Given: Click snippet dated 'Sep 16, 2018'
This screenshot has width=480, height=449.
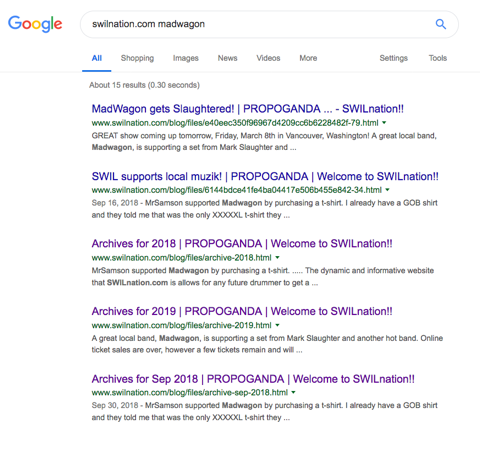Looking at the screenshot, I should [265, 209].
